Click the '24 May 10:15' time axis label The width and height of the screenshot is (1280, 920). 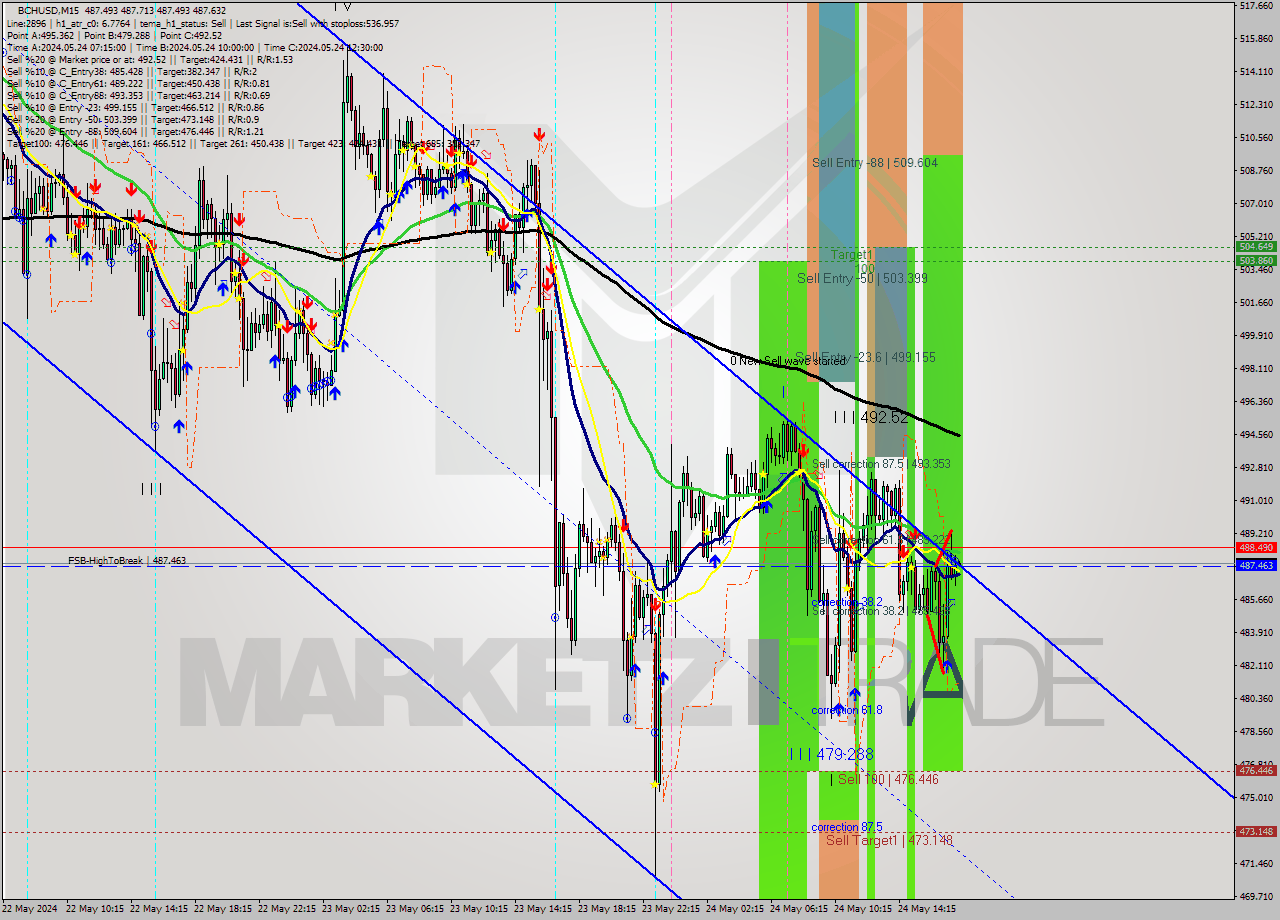click(x=863, y=909)
